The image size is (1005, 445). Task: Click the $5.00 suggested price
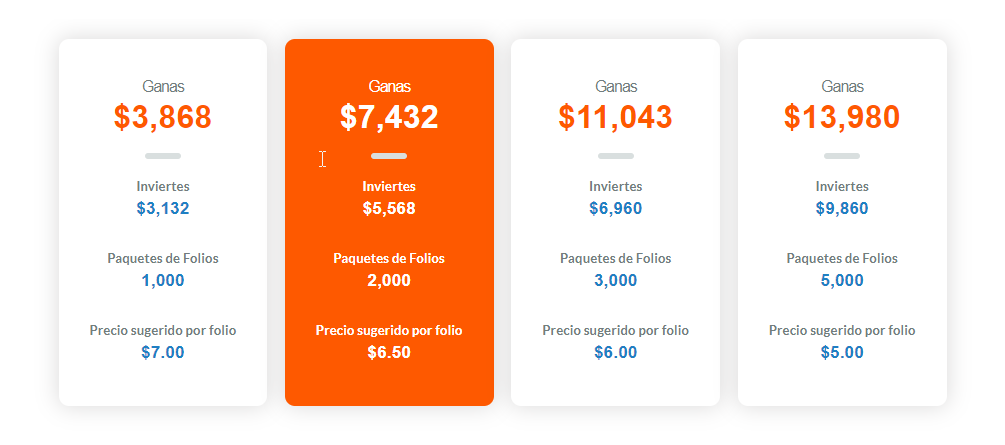coord(842,352)
